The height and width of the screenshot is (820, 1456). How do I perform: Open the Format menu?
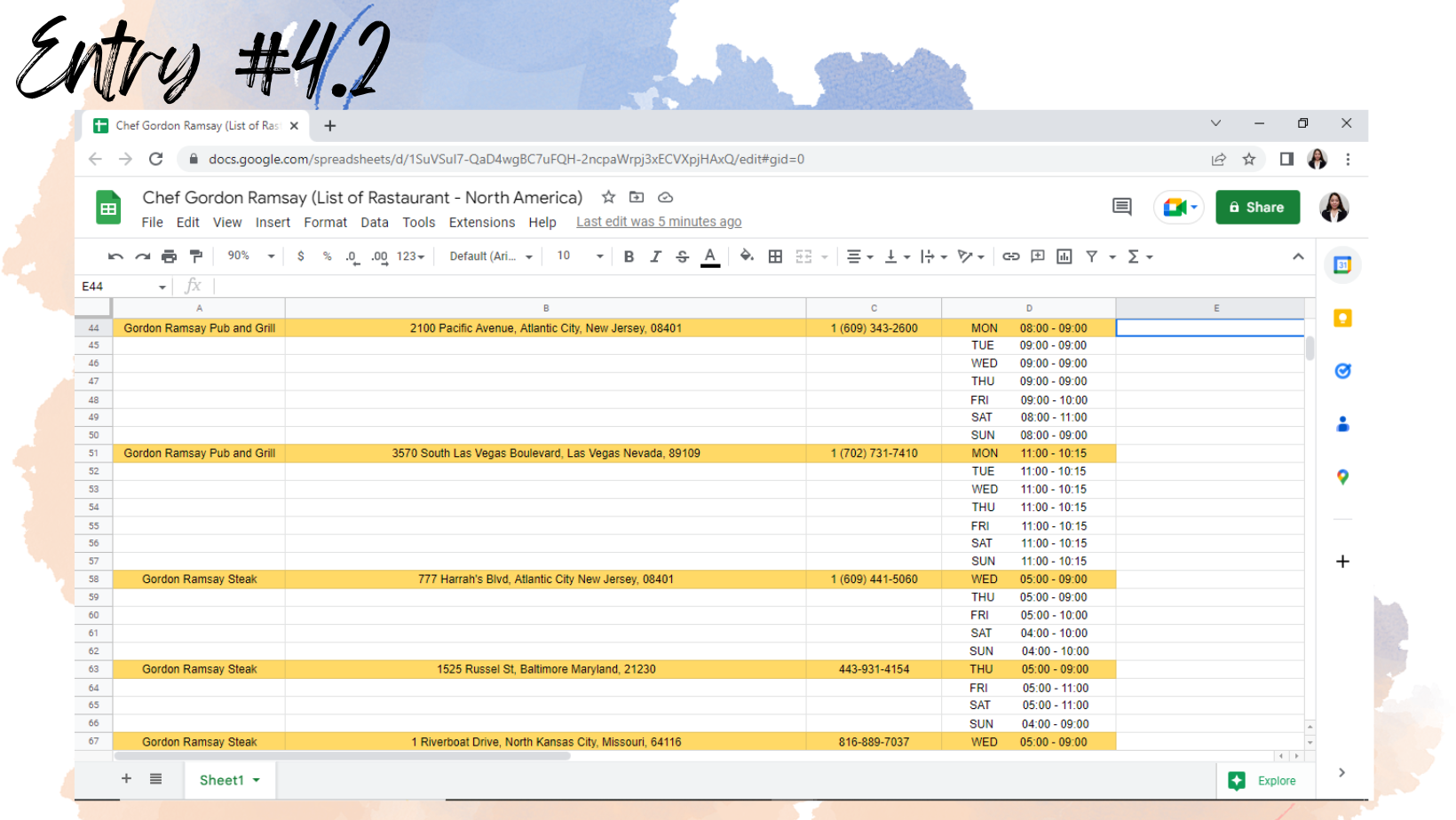pyautogui.click(x=326, y=223)
